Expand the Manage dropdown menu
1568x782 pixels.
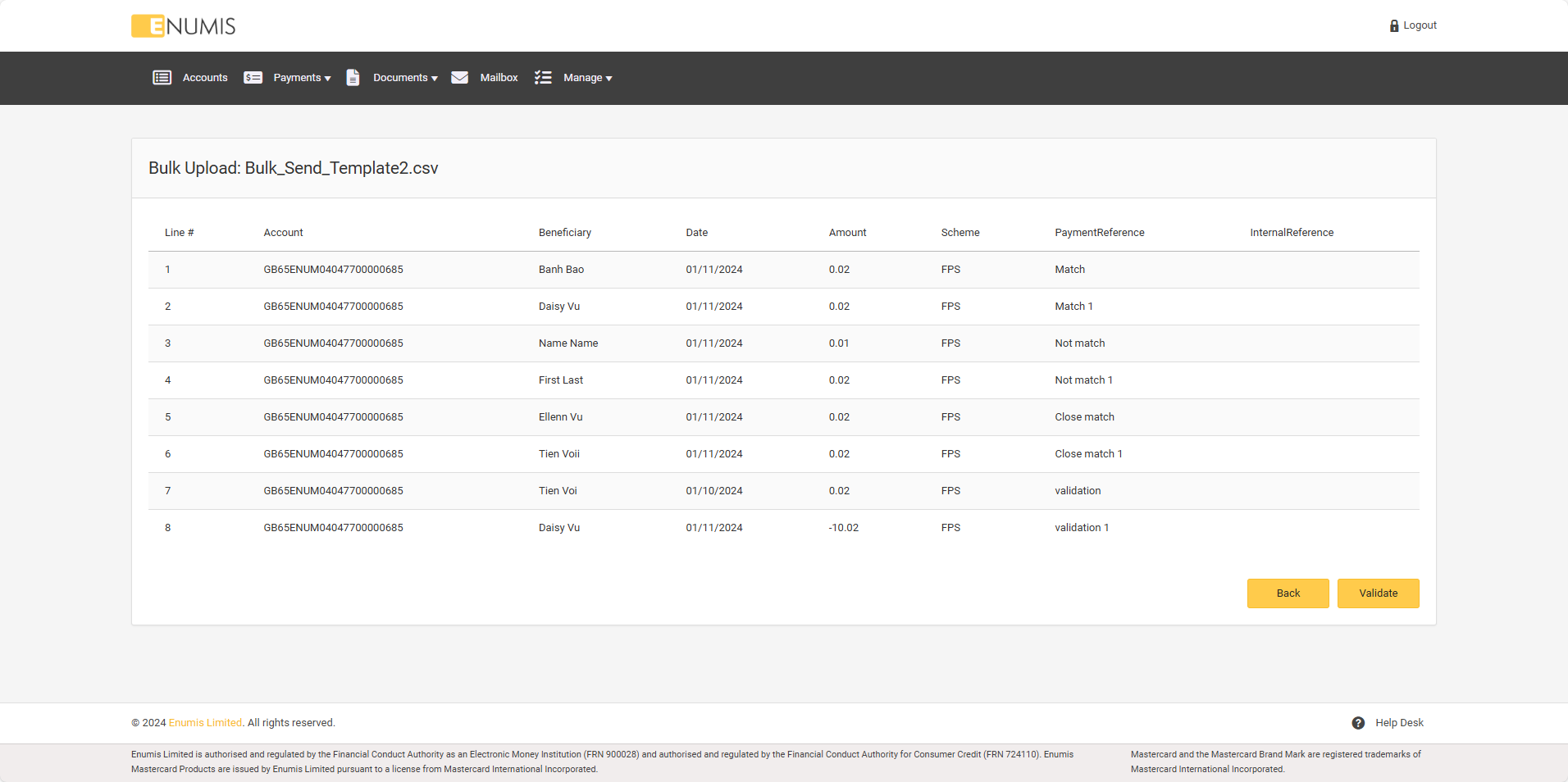tap(587, 78)
